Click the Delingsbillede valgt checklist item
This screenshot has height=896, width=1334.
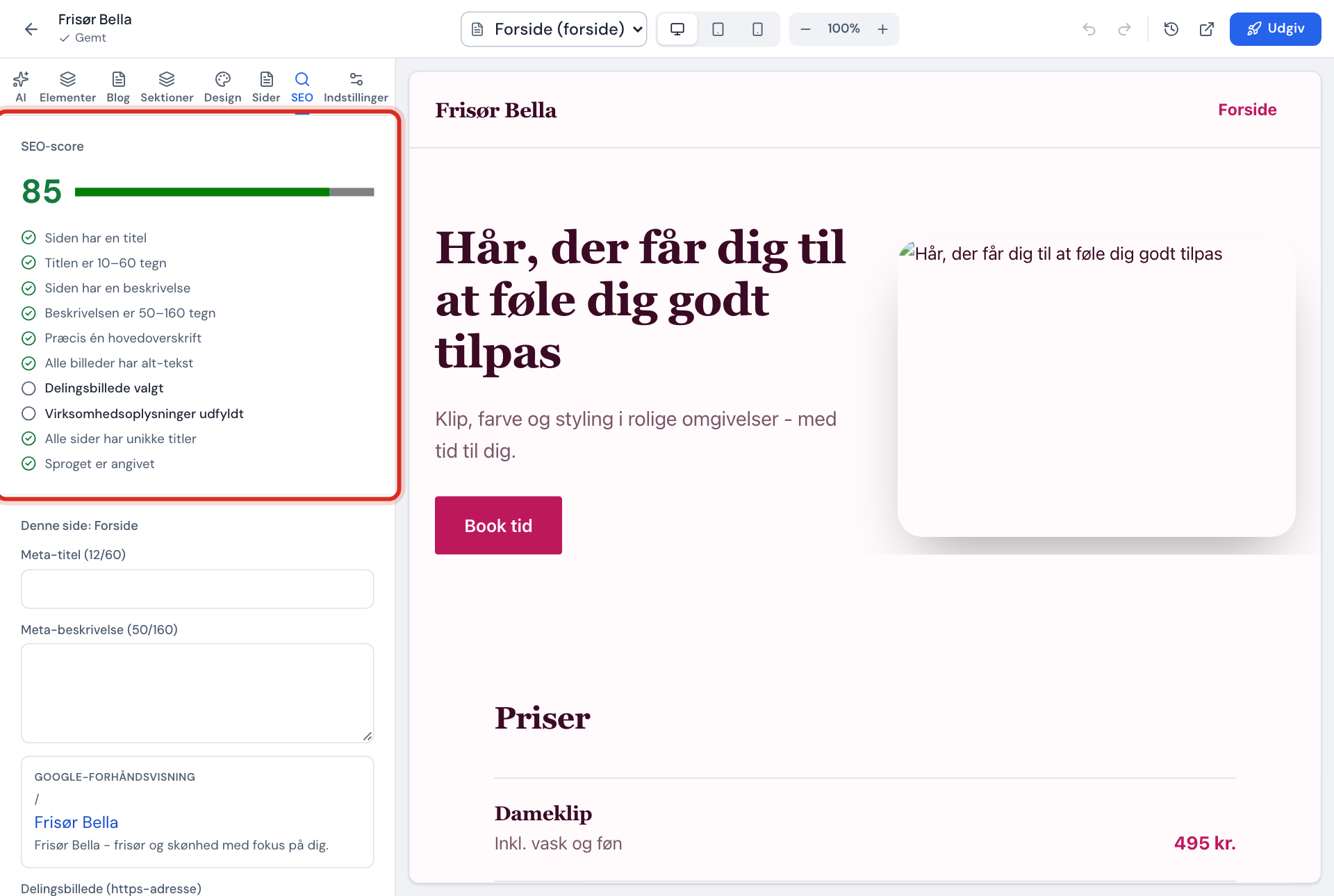92,388
